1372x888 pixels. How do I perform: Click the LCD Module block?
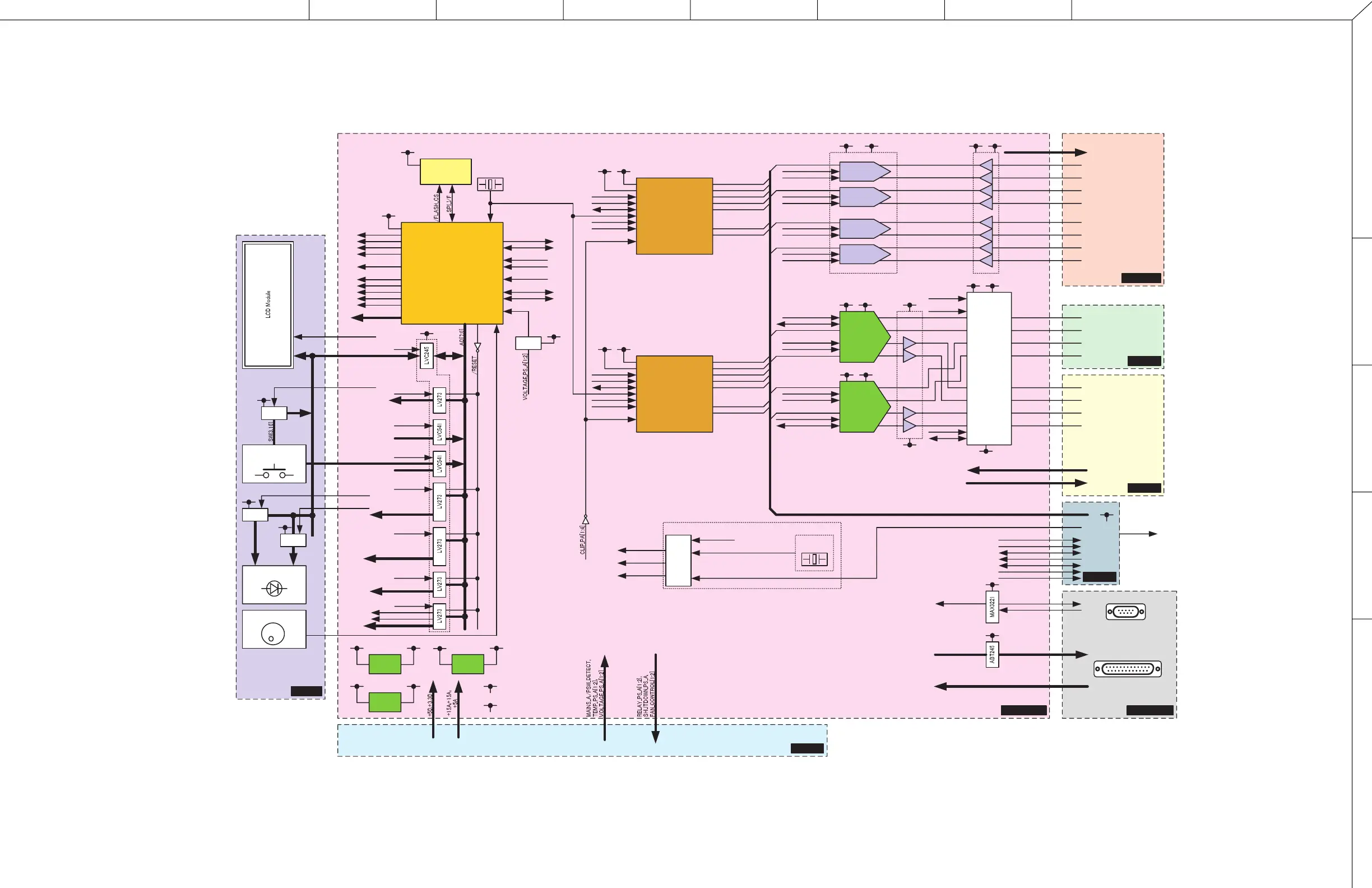click(x=268, y=304)
